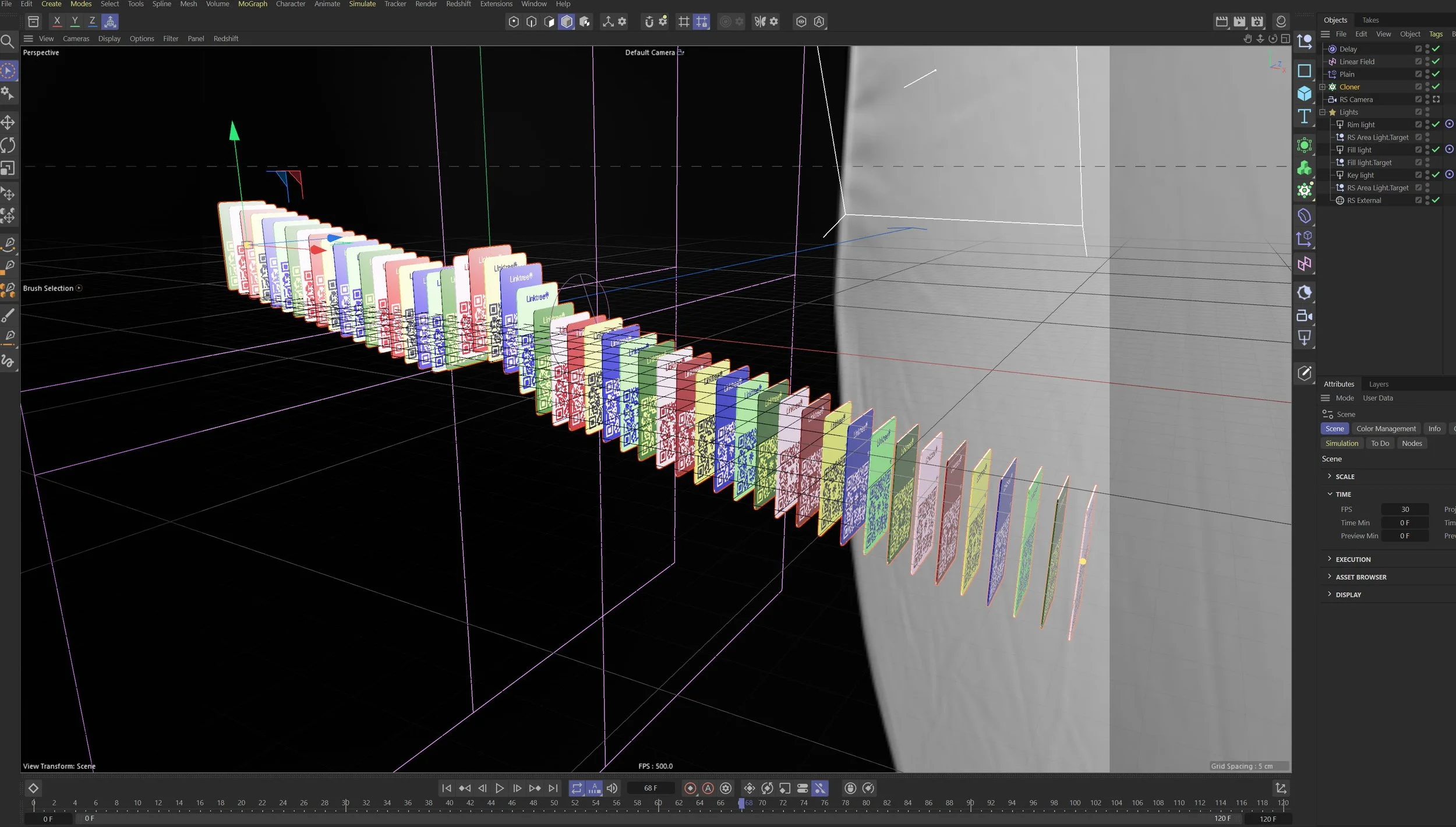Click the magnifier search icon
The width and height of the screenshot is (1456, 827).
tap(8, 41)
